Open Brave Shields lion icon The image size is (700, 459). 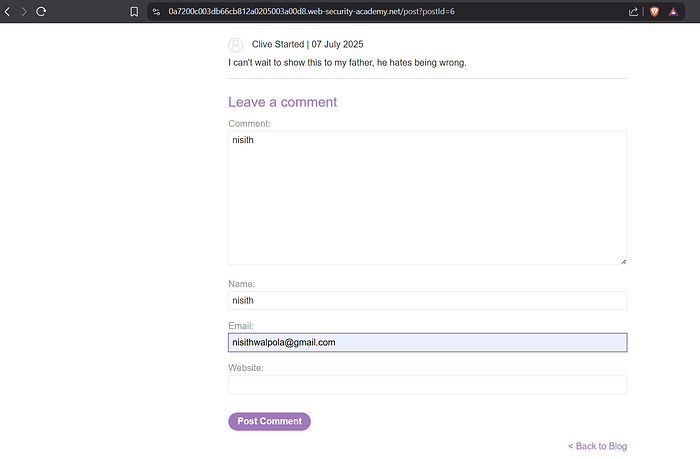point(654,12)
